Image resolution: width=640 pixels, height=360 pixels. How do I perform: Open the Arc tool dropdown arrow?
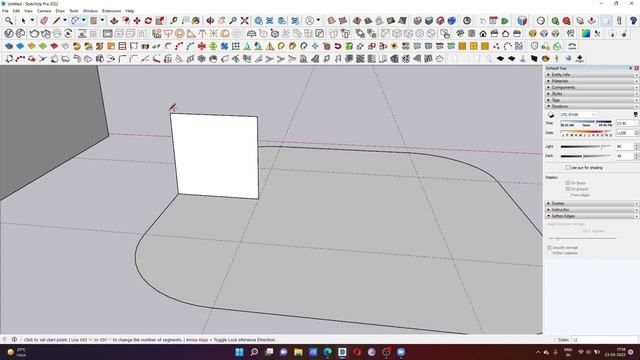click(83, 20)
